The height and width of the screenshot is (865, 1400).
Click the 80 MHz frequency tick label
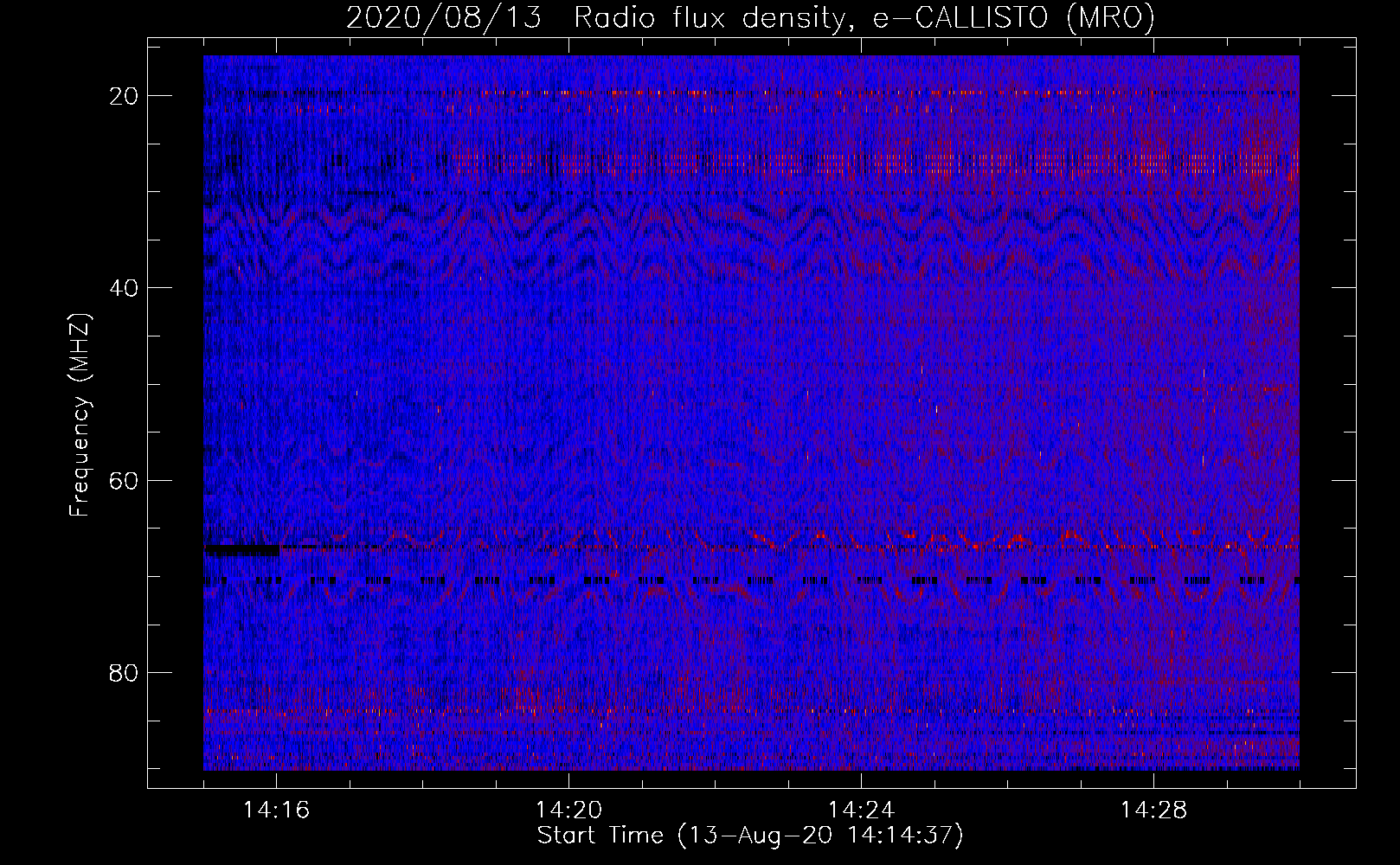[124, 673]
